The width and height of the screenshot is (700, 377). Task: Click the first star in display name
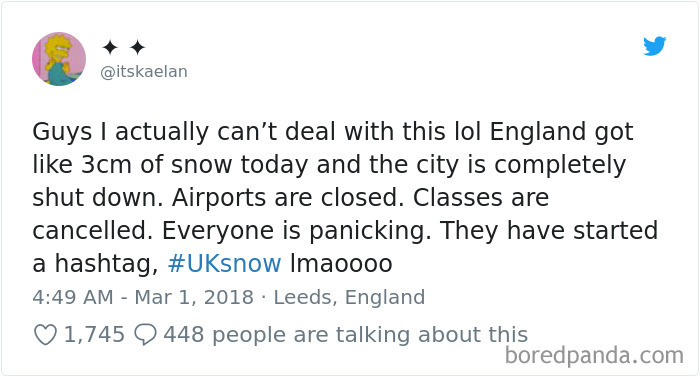click(110, 47)
